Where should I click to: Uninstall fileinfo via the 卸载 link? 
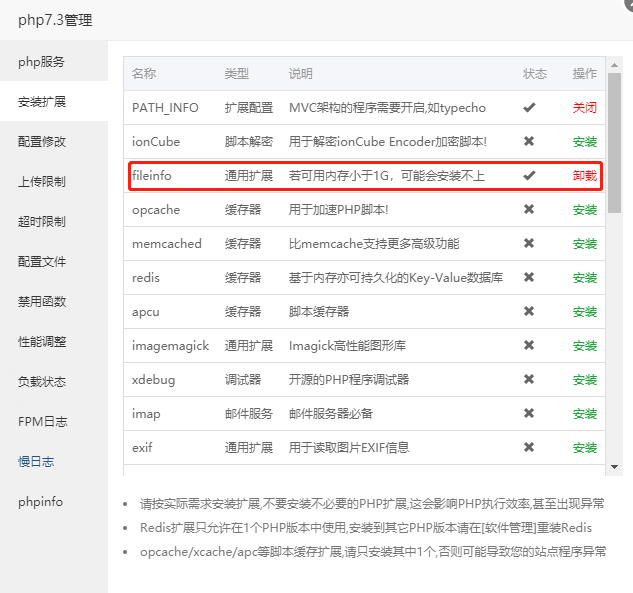coord(585,176)
